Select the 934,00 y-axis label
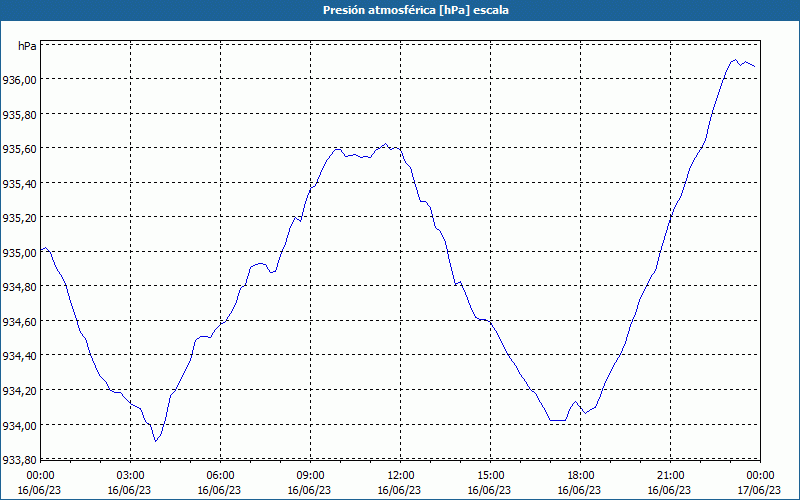 (19, 425)
